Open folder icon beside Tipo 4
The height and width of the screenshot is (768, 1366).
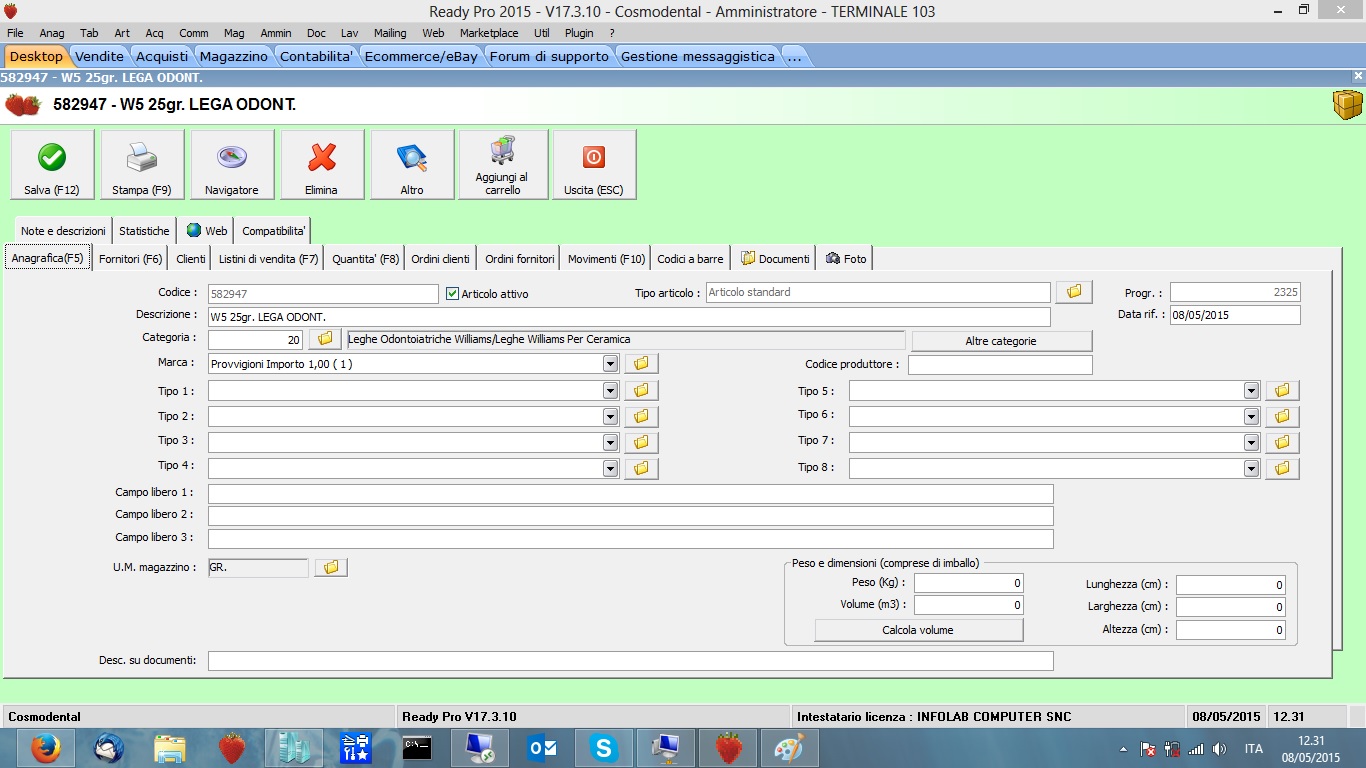pyautogui.click(x=641, y=467)
